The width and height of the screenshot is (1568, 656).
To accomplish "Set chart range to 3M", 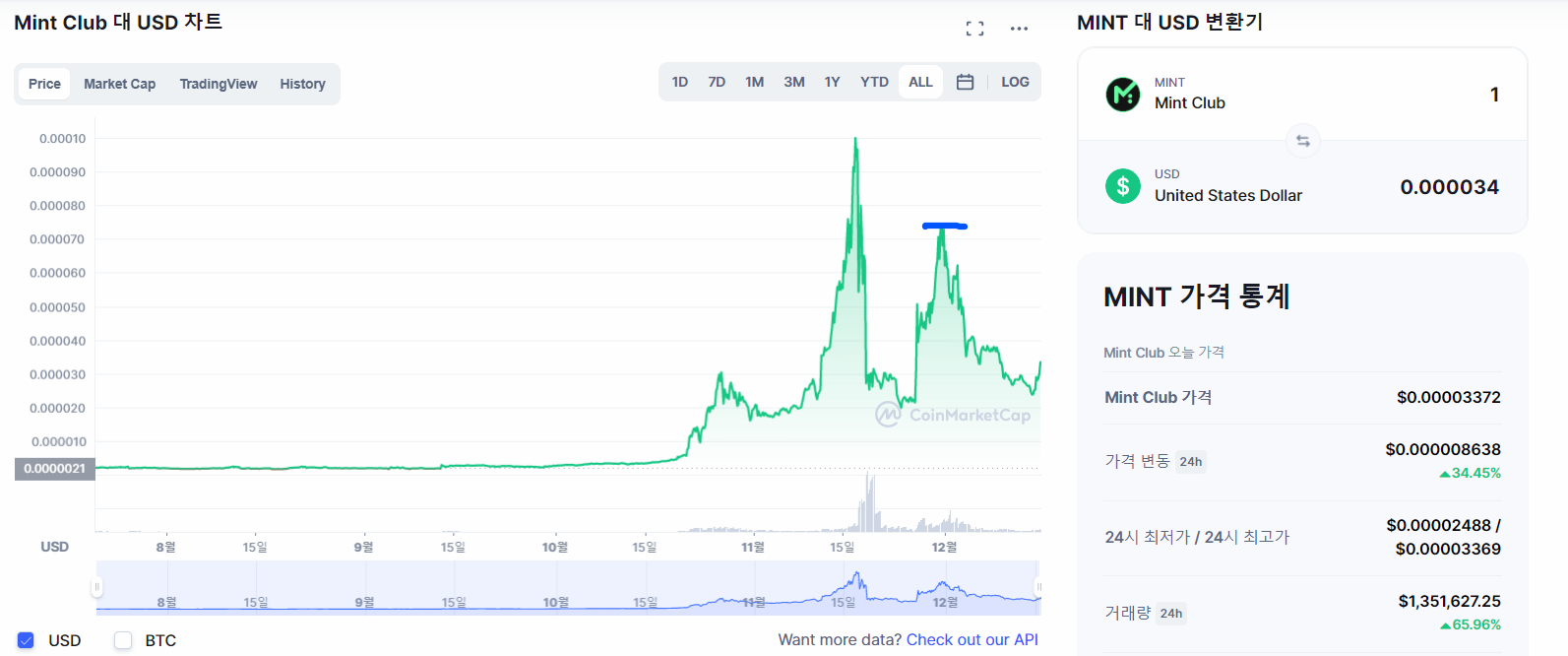I will point(793,82).
